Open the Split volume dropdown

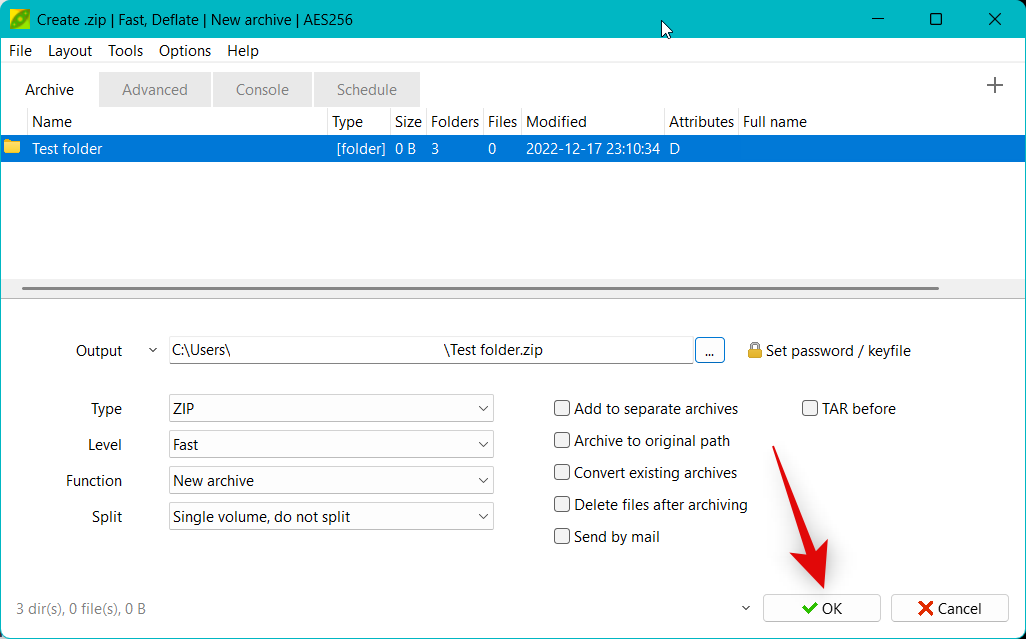331,517
